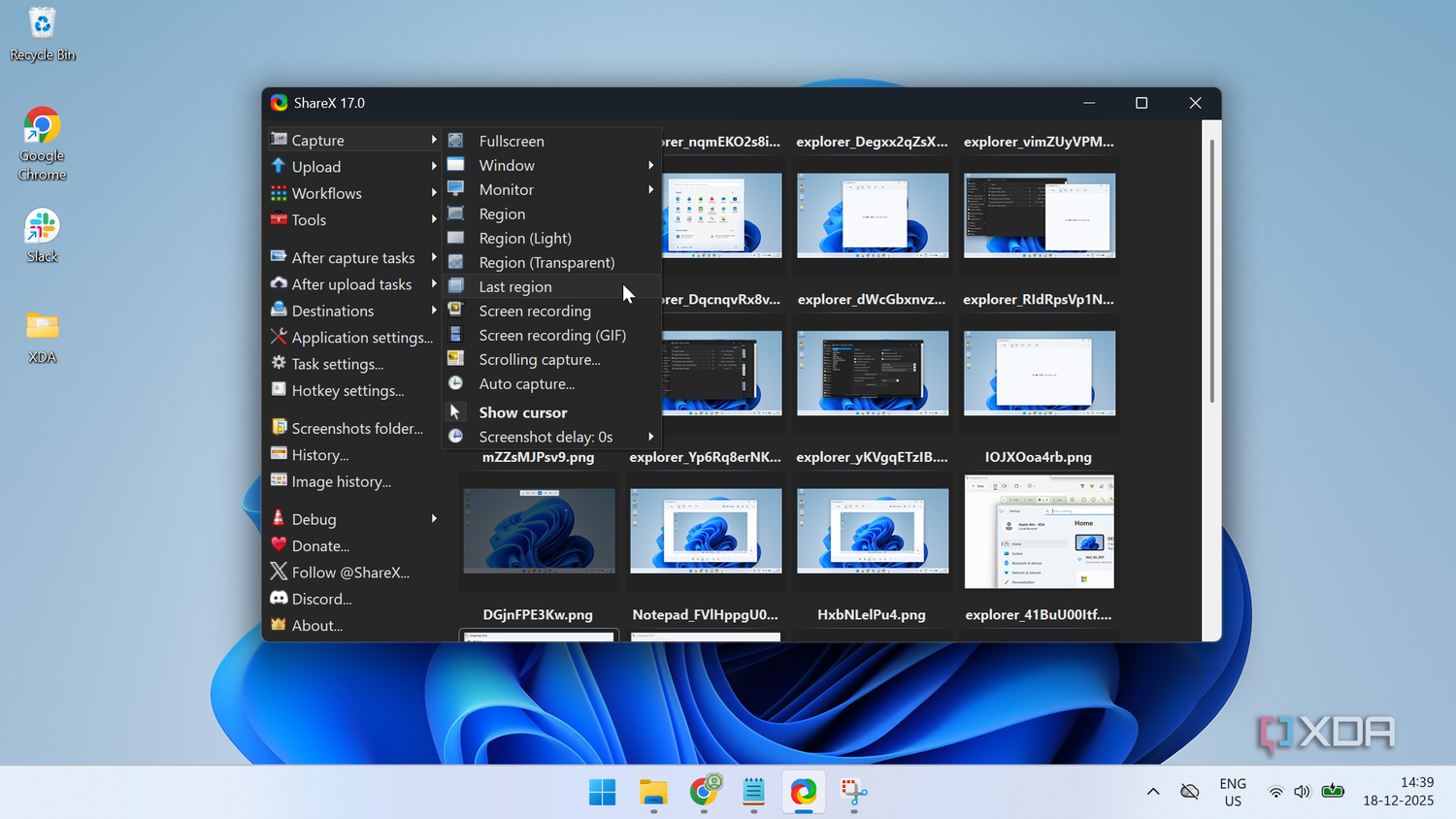Screen dimensions: 1456x819
Task: Start Screen recording (GIF) option
Action: pyautogui.click(x=551, y=335)
